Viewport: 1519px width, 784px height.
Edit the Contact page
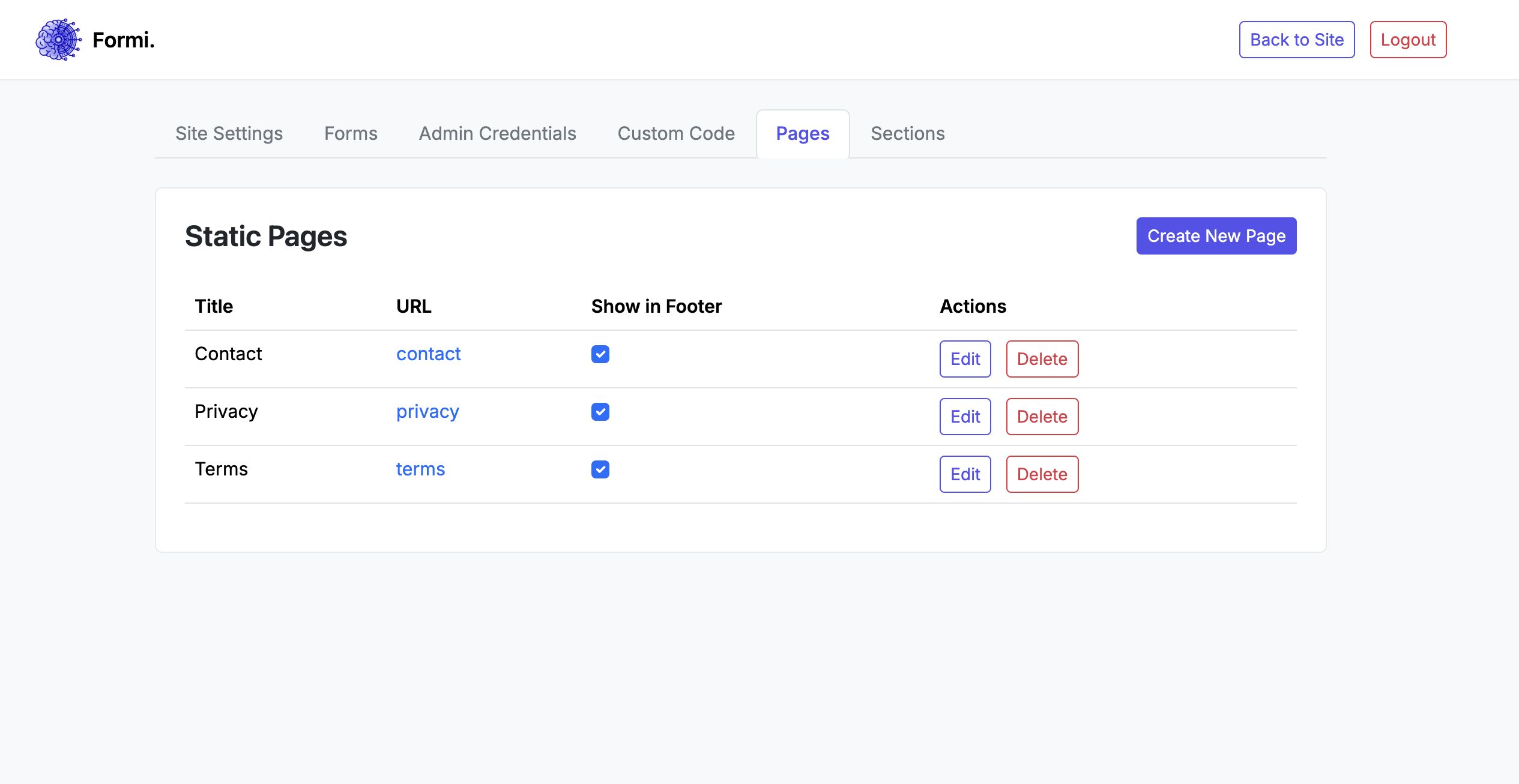(x=965, y=359)
